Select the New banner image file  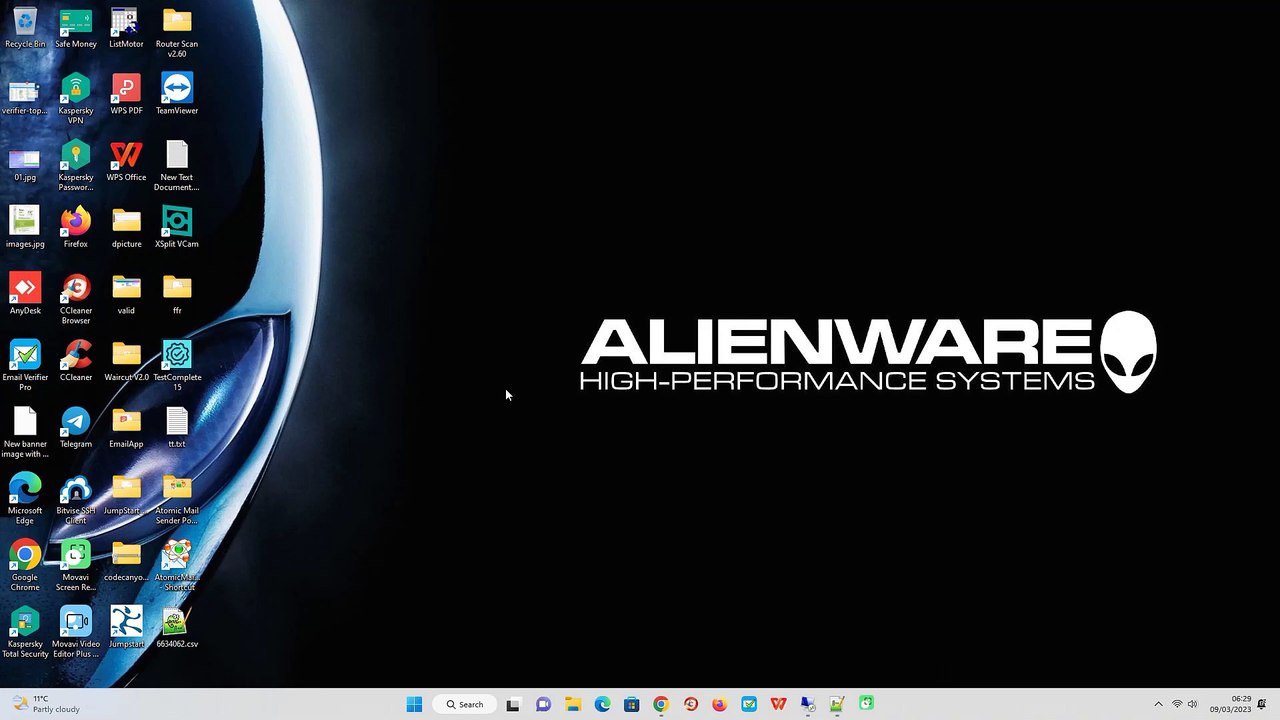pos(25,433)
